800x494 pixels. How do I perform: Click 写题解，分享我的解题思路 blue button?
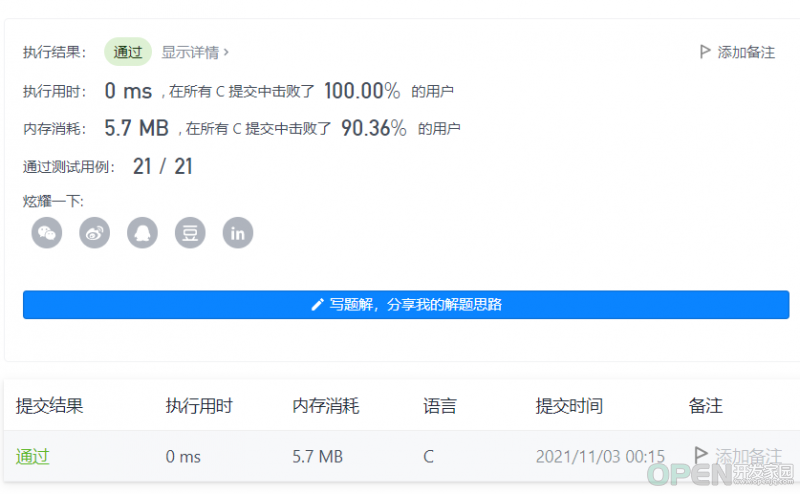click(x=406, y=305)
